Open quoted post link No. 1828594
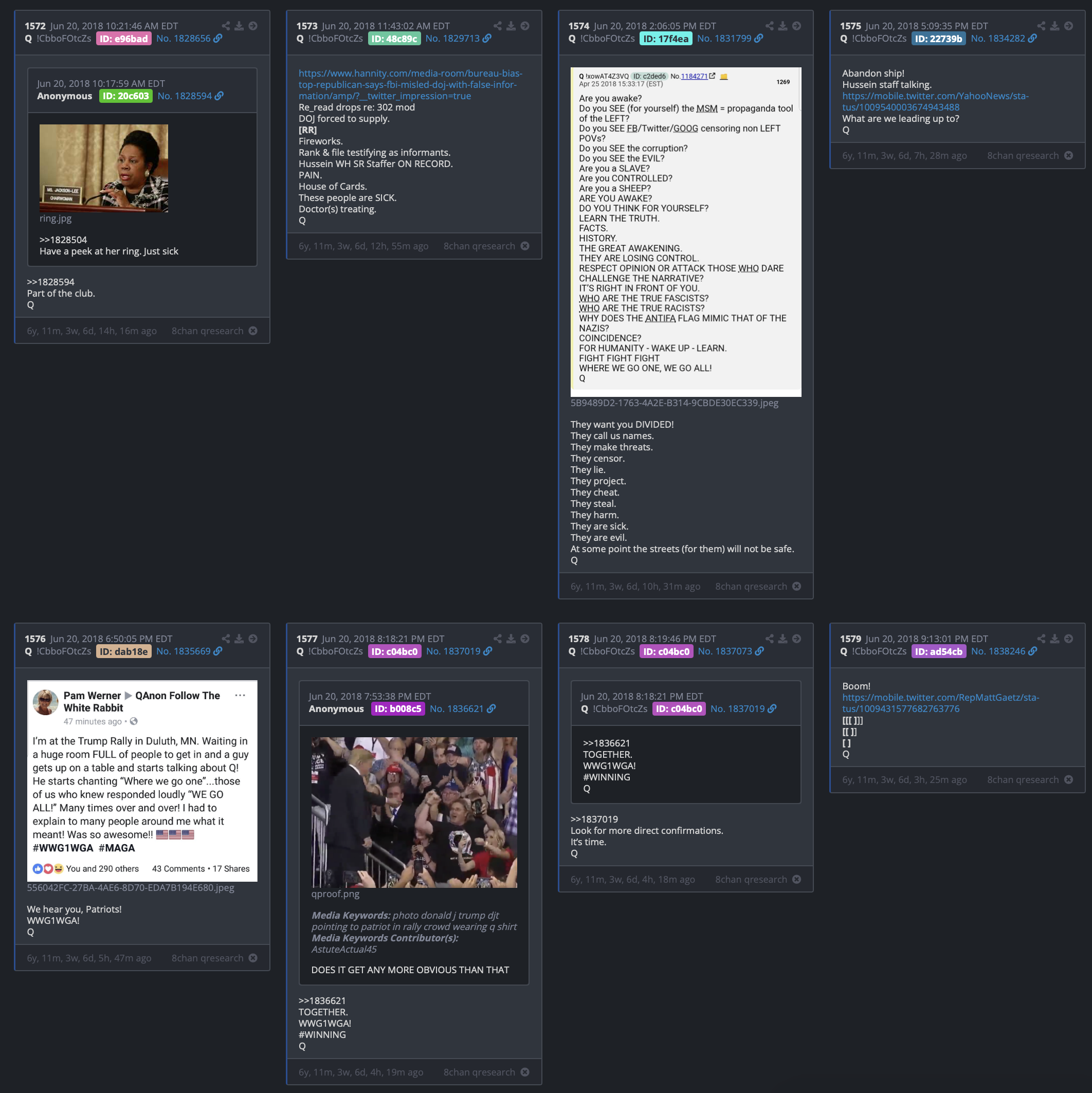Viewport: 1092px width, 1093px height. (190, 96)
